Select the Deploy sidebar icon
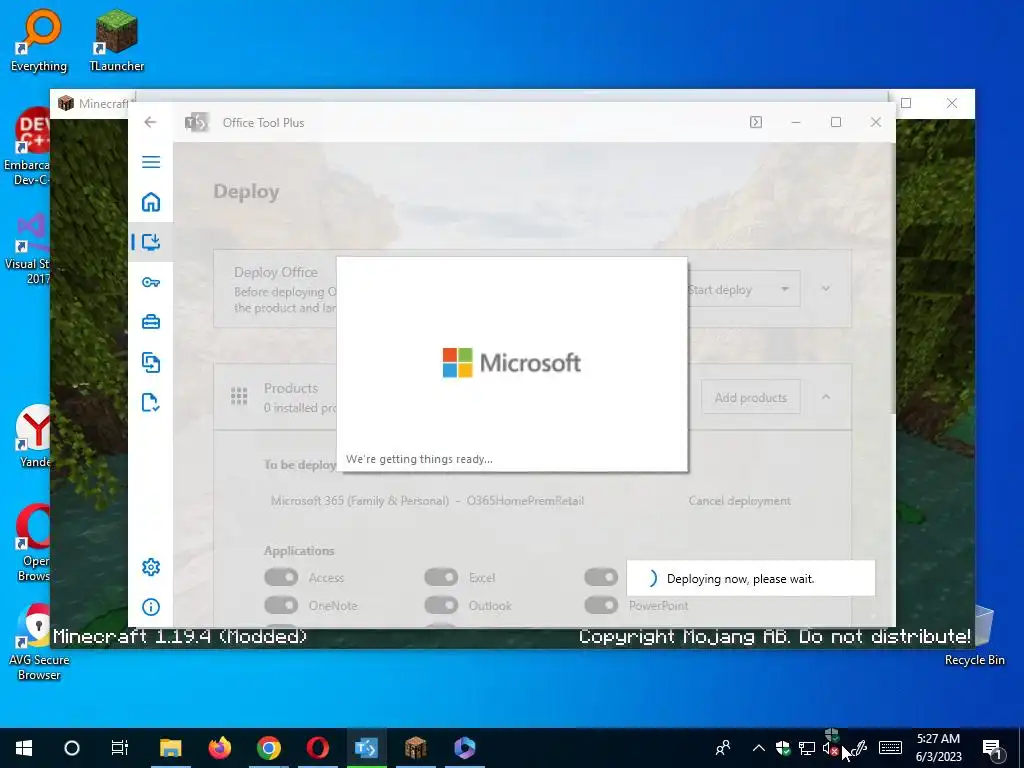 click(x=151, y=242)
